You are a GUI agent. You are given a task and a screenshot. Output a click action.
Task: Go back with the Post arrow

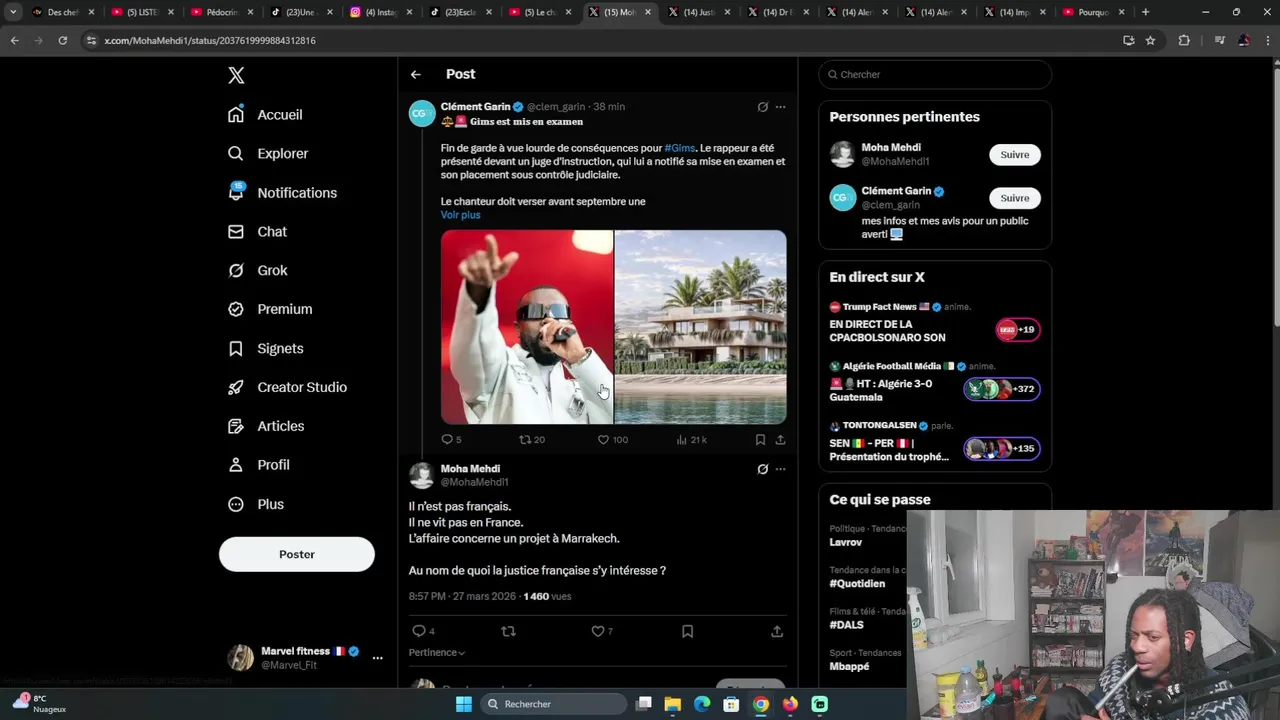click(x=415, y=74)
